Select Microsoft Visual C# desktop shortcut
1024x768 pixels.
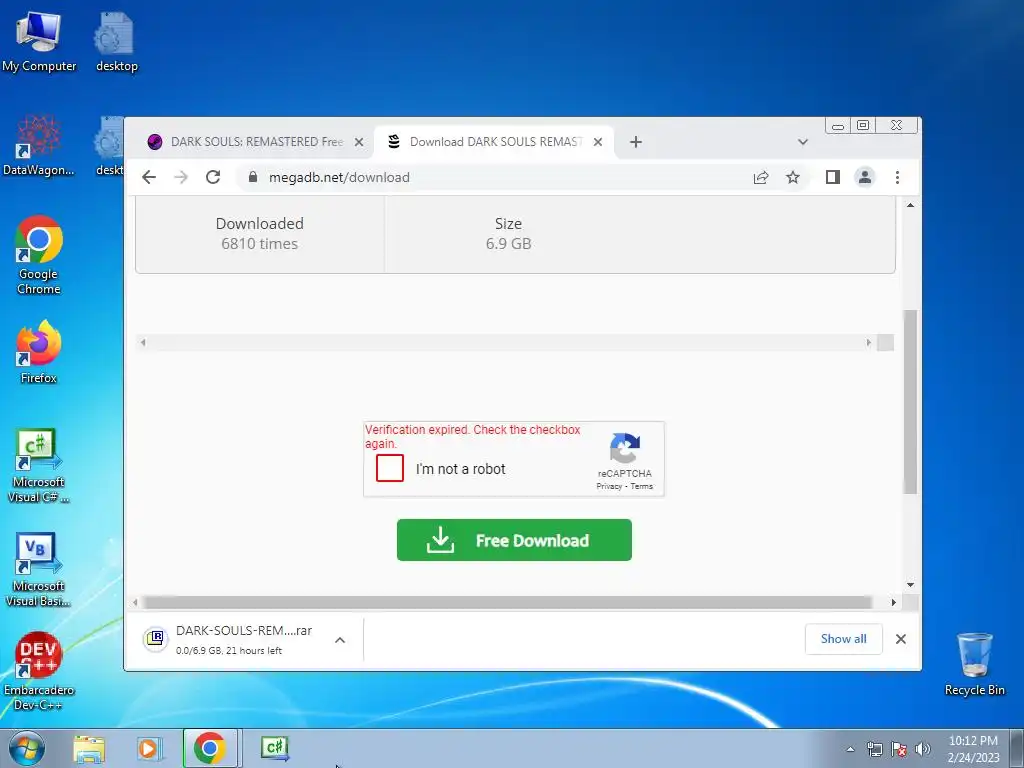39,466
